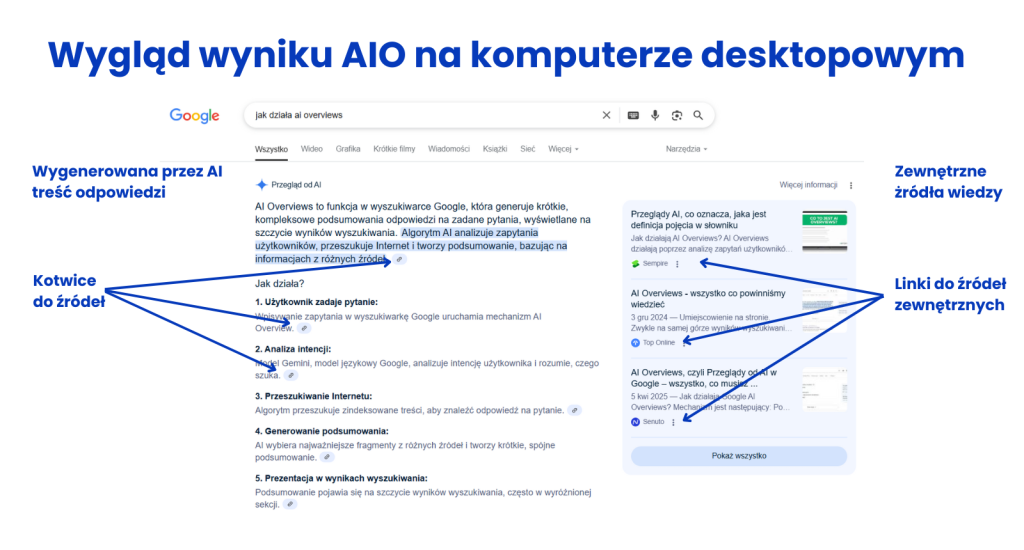The height and width of the screenshot is (550, 1024).
Task: Click '1. Użytkownik zadaje pytanie:' text
Action: [x=316, y=302]
